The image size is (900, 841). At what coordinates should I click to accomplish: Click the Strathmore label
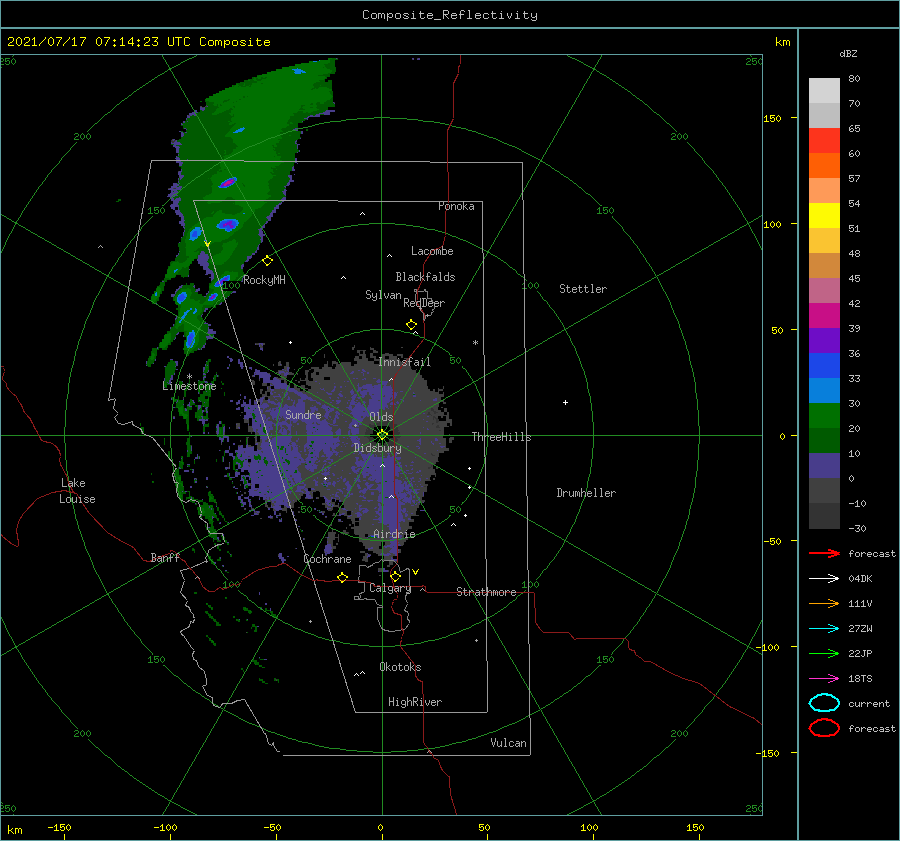point(486,592)
